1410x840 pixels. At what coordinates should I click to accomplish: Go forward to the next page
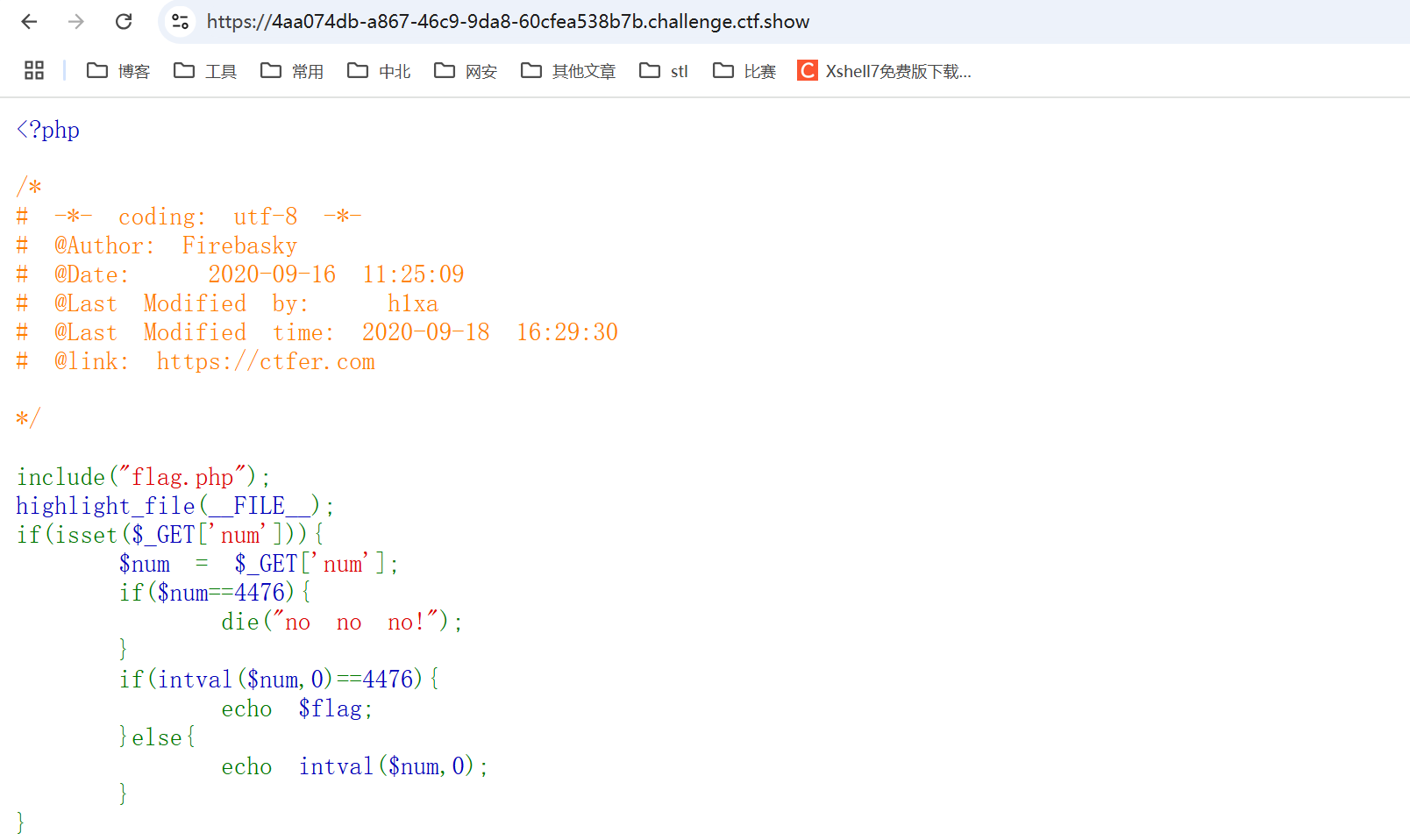click(76, 21)
